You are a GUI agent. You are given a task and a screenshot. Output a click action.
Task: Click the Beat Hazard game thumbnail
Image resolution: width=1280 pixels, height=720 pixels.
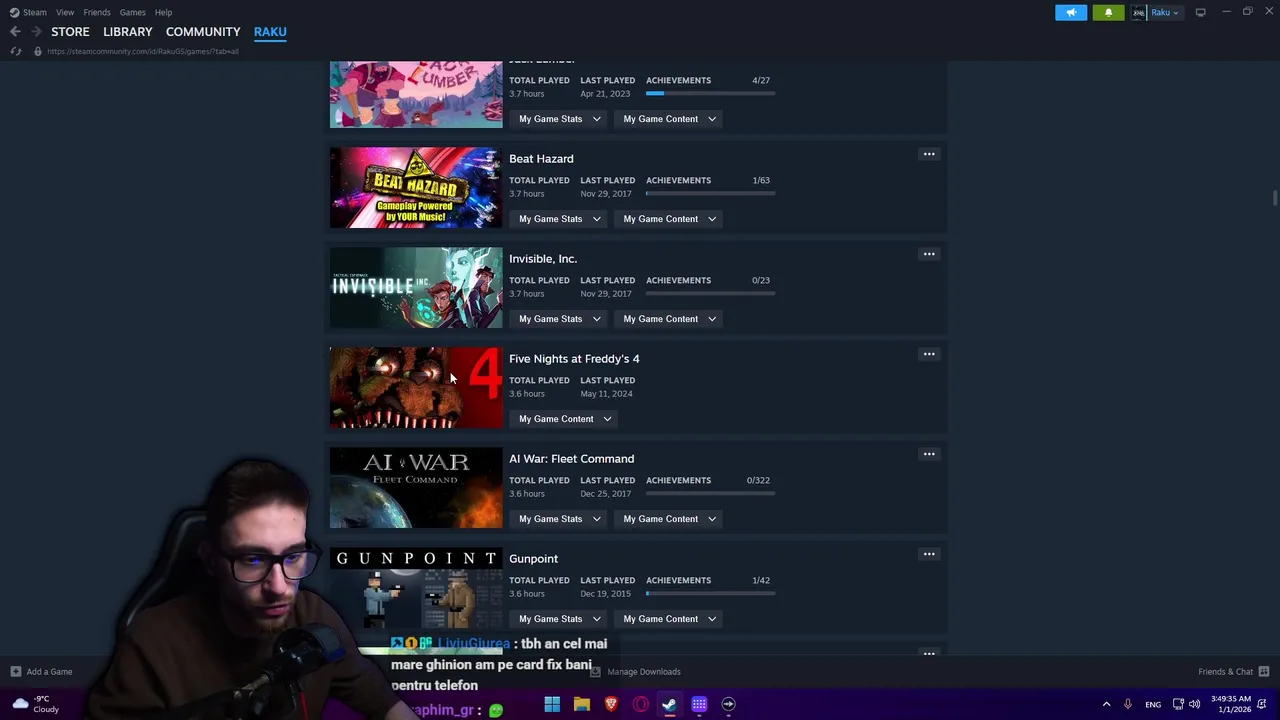(416, 188)
